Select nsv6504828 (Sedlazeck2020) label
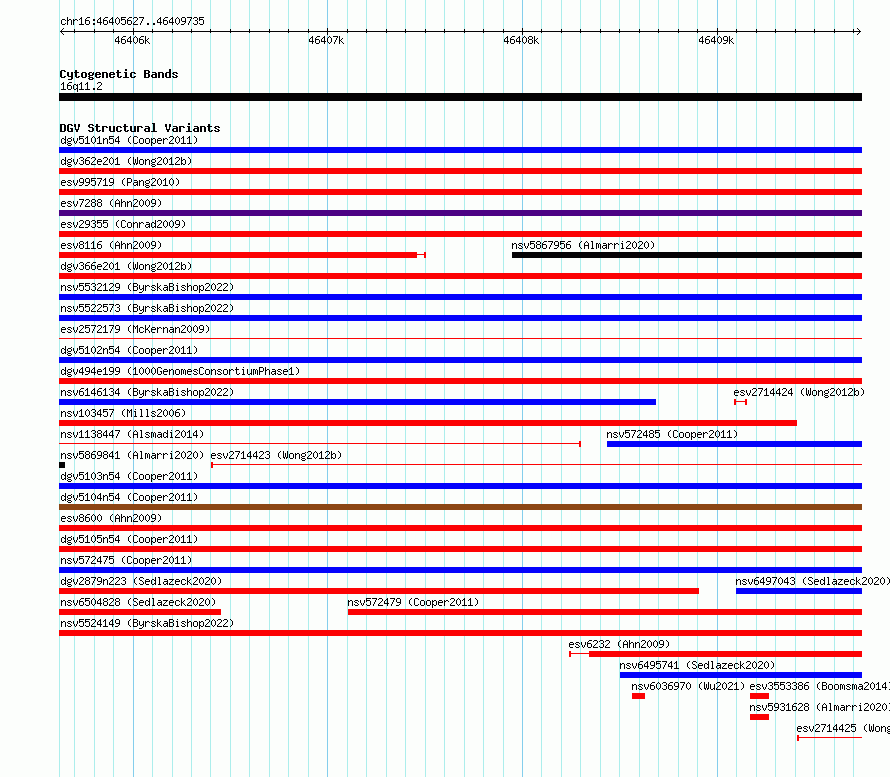 [x=138, y=602]
